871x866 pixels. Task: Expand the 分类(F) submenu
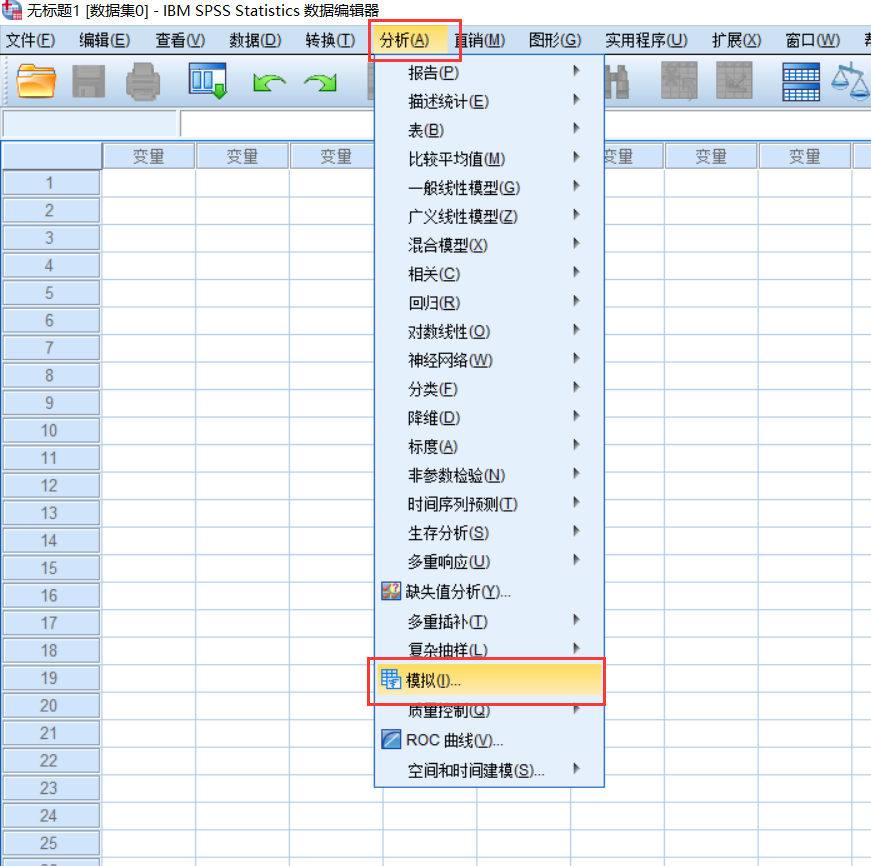[x=489, y=389]
